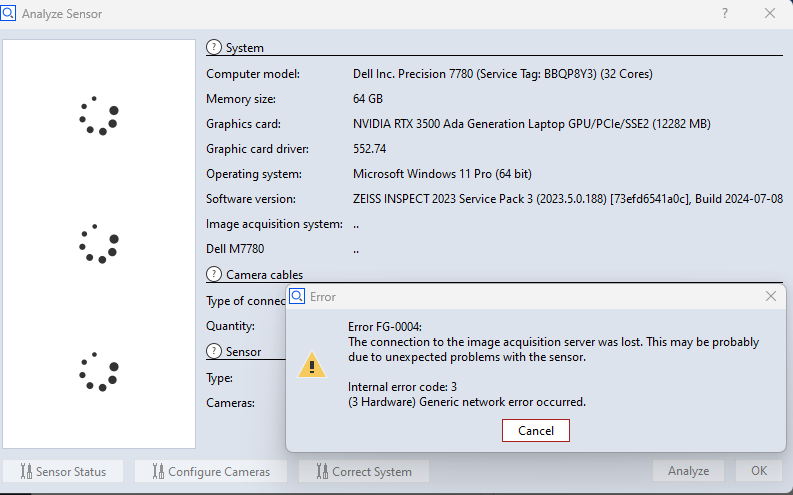Start the Analyze button
793x495 pixels.
click(688, 471)
